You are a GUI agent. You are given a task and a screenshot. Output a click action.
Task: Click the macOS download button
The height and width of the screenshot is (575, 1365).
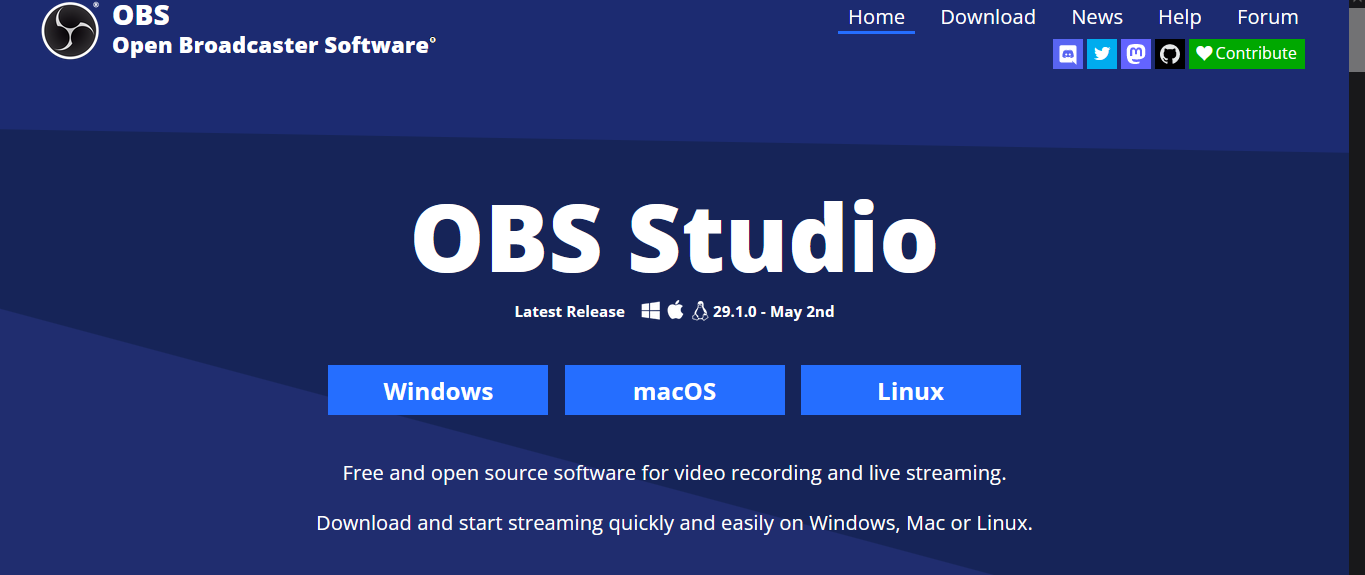coord(675,390)
